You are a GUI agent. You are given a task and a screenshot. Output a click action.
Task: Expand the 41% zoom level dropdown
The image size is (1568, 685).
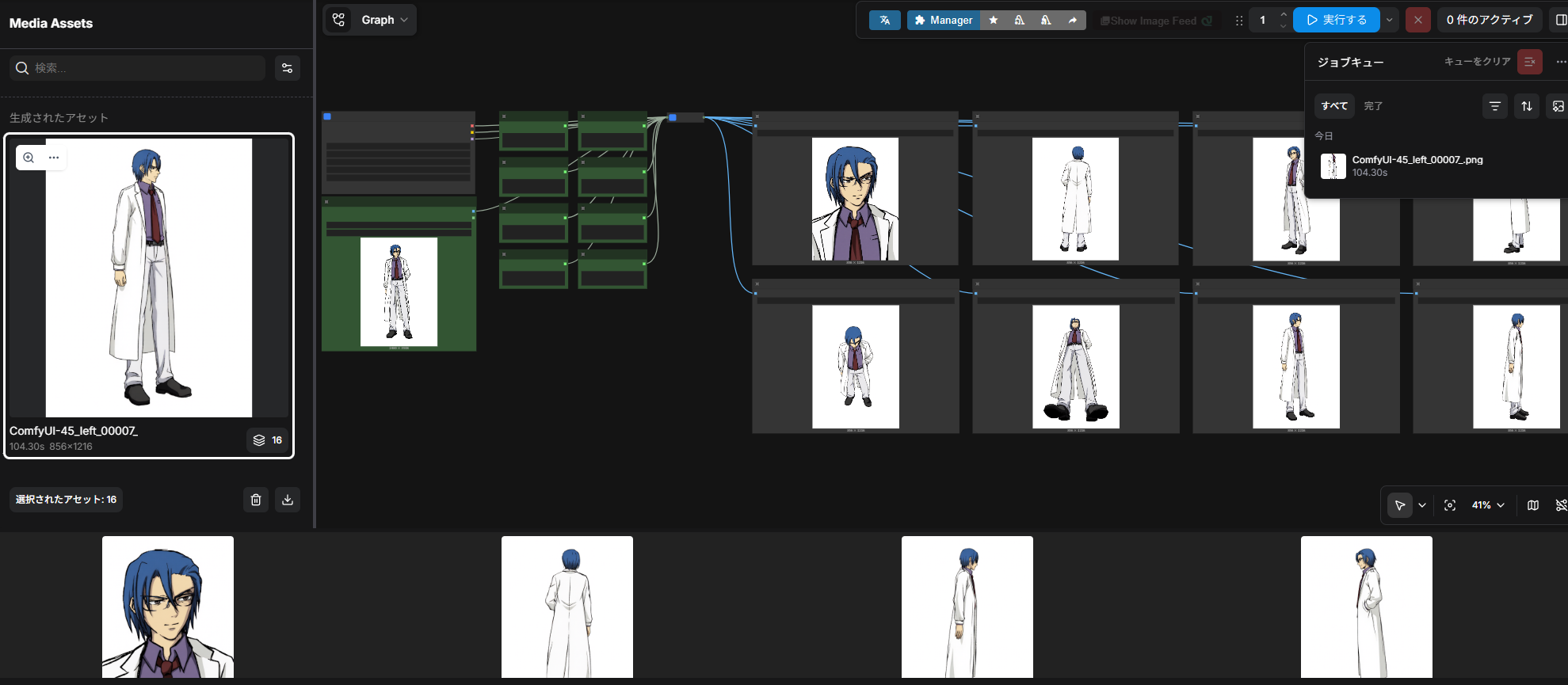(x=1488, y=505)
